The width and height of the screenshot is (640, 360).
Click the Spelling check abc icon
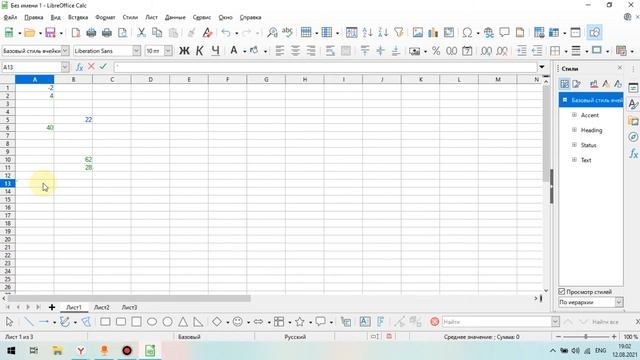pyautogui.click(x=288, y=33)
